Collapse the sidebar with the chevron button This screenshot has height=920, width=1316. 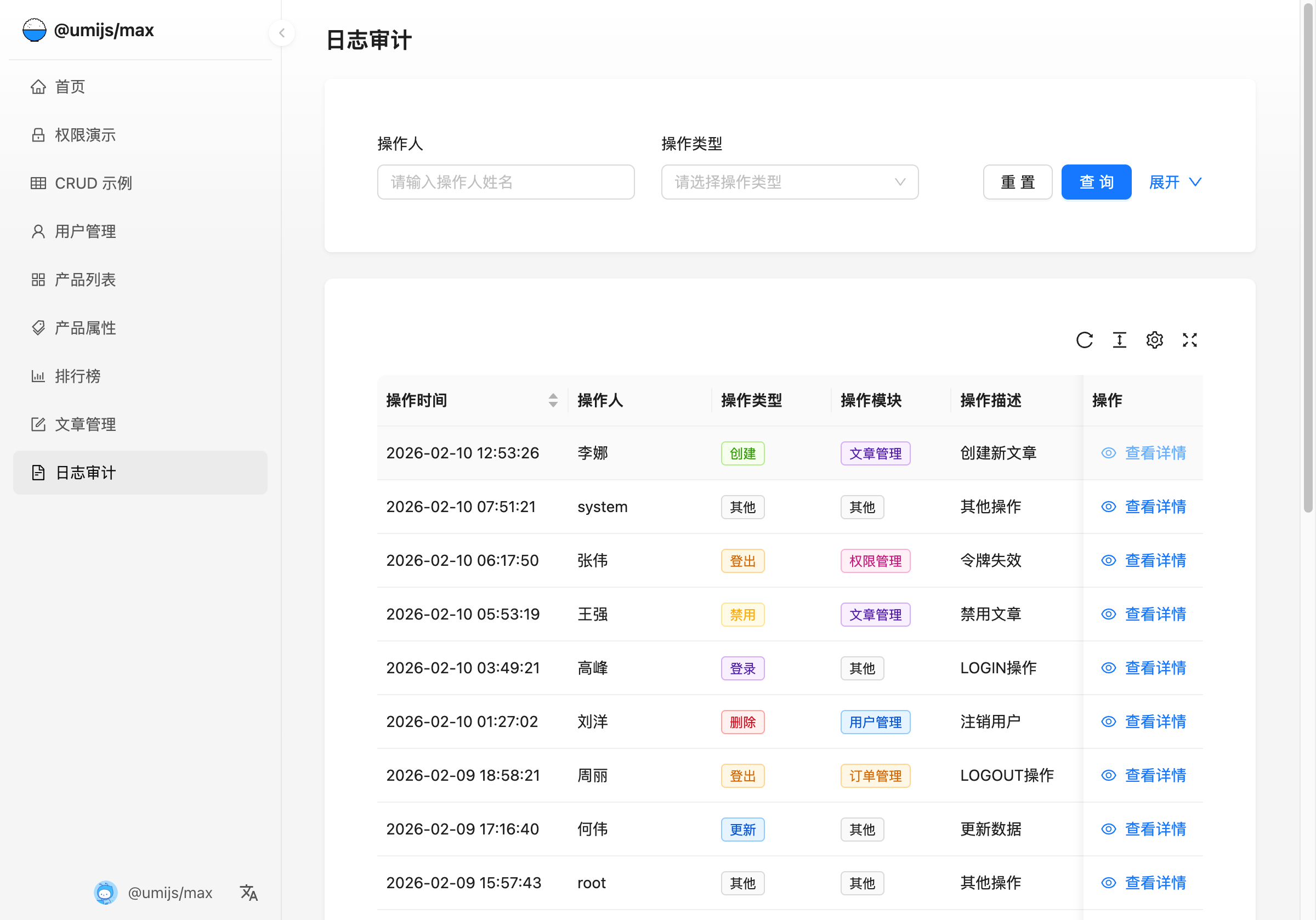[x=281, y=33]
